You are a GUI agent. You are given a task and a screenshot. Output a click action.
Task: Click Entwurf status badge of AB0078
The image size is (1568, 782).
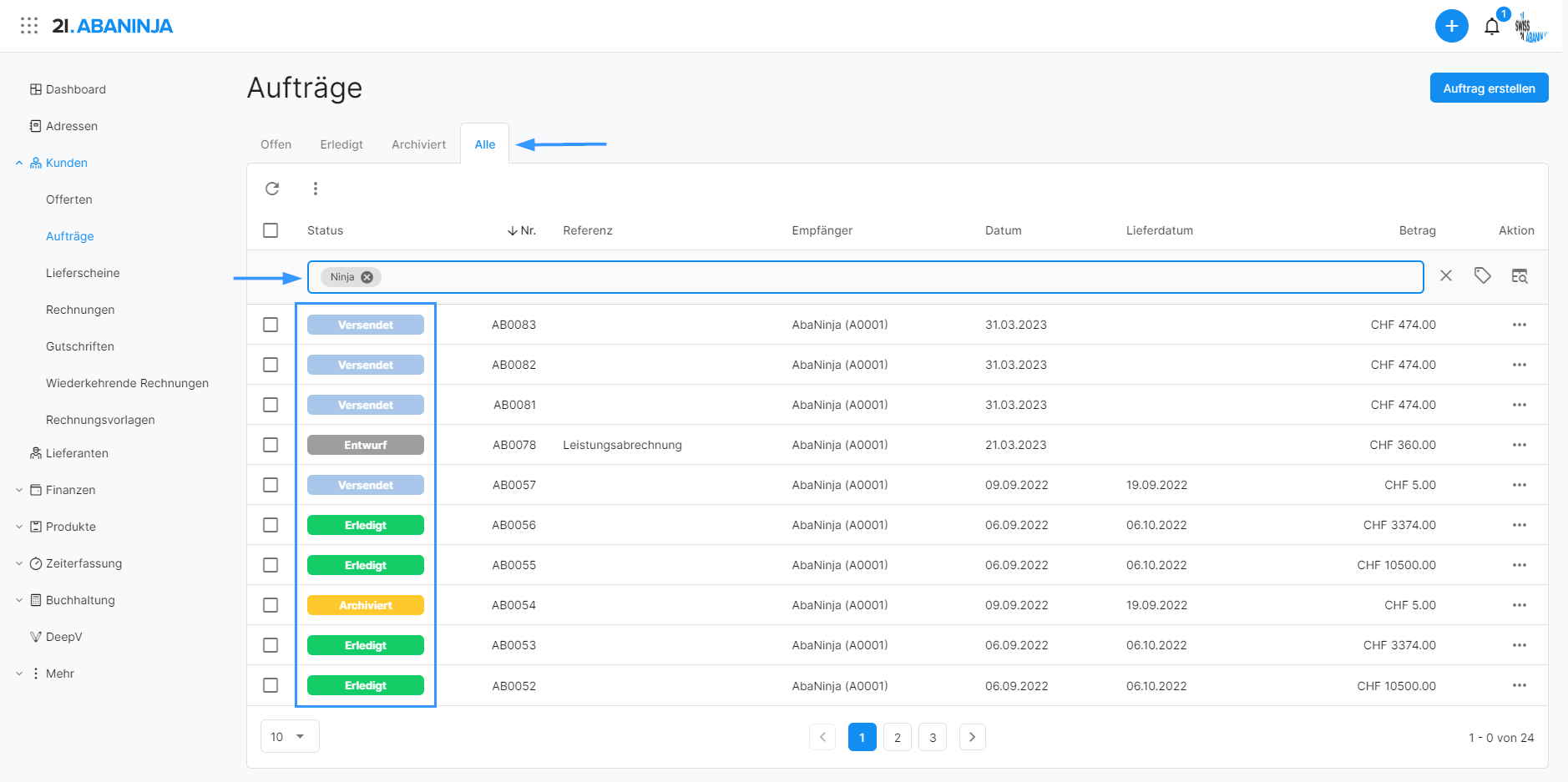click(x=366, y=445)
